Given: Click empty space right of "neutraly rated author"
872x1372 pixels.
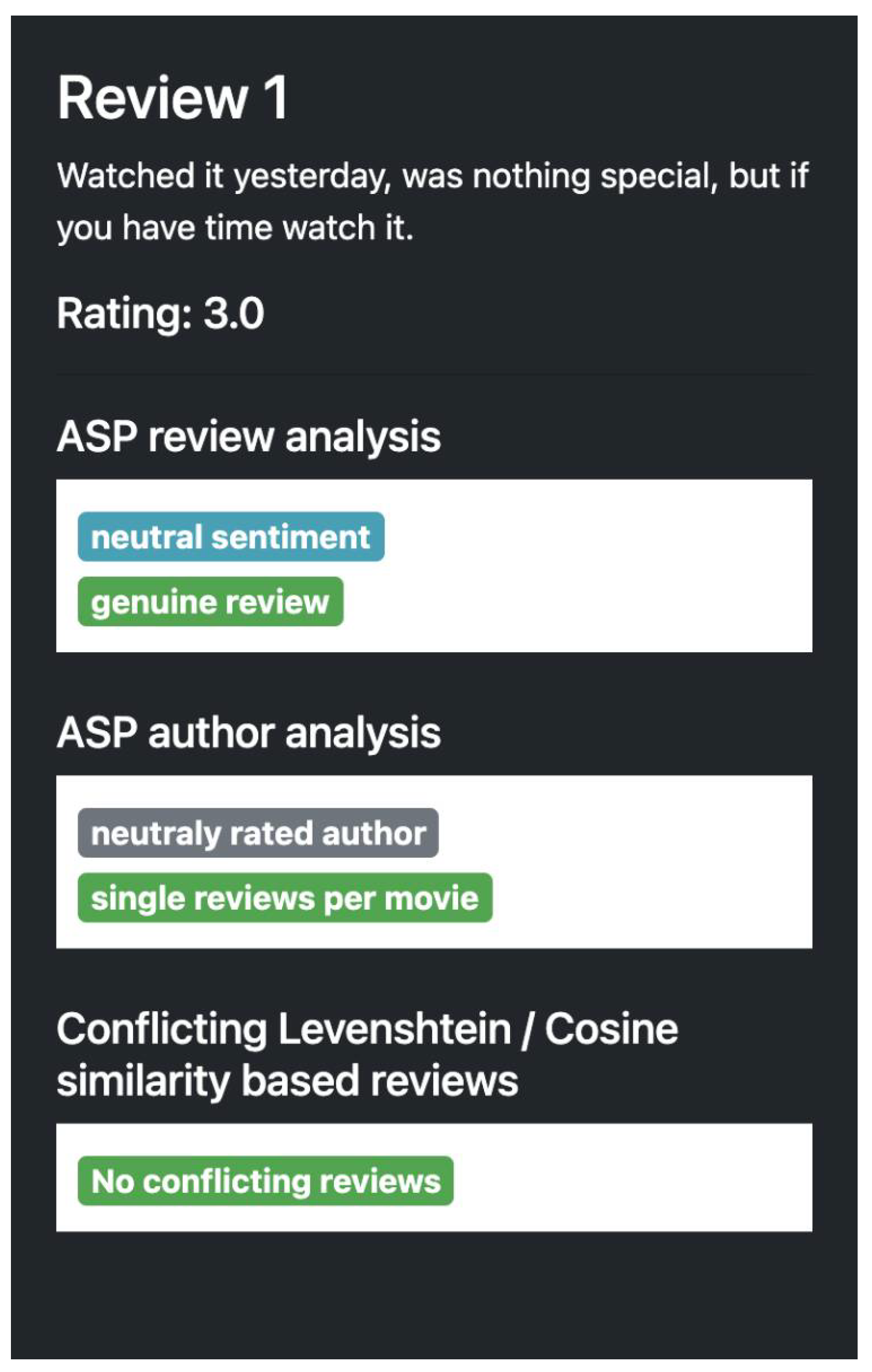Looking at the screenshot, I should point(622,833).
